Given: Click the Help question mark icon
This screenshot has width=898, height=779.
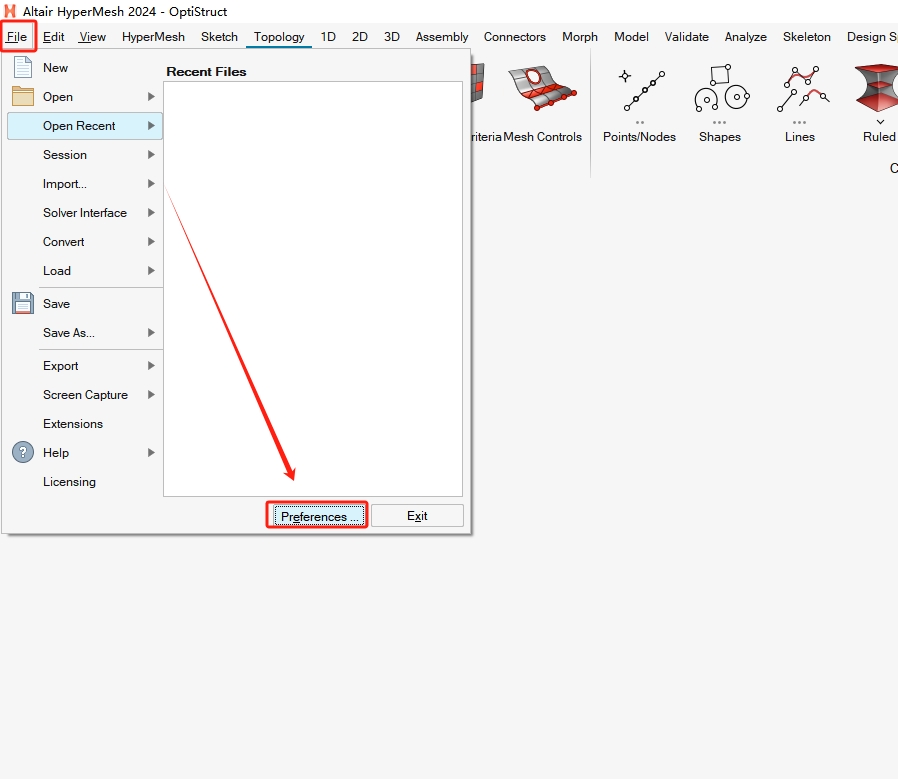Looking at the screenshot, I should pos(23,453).
